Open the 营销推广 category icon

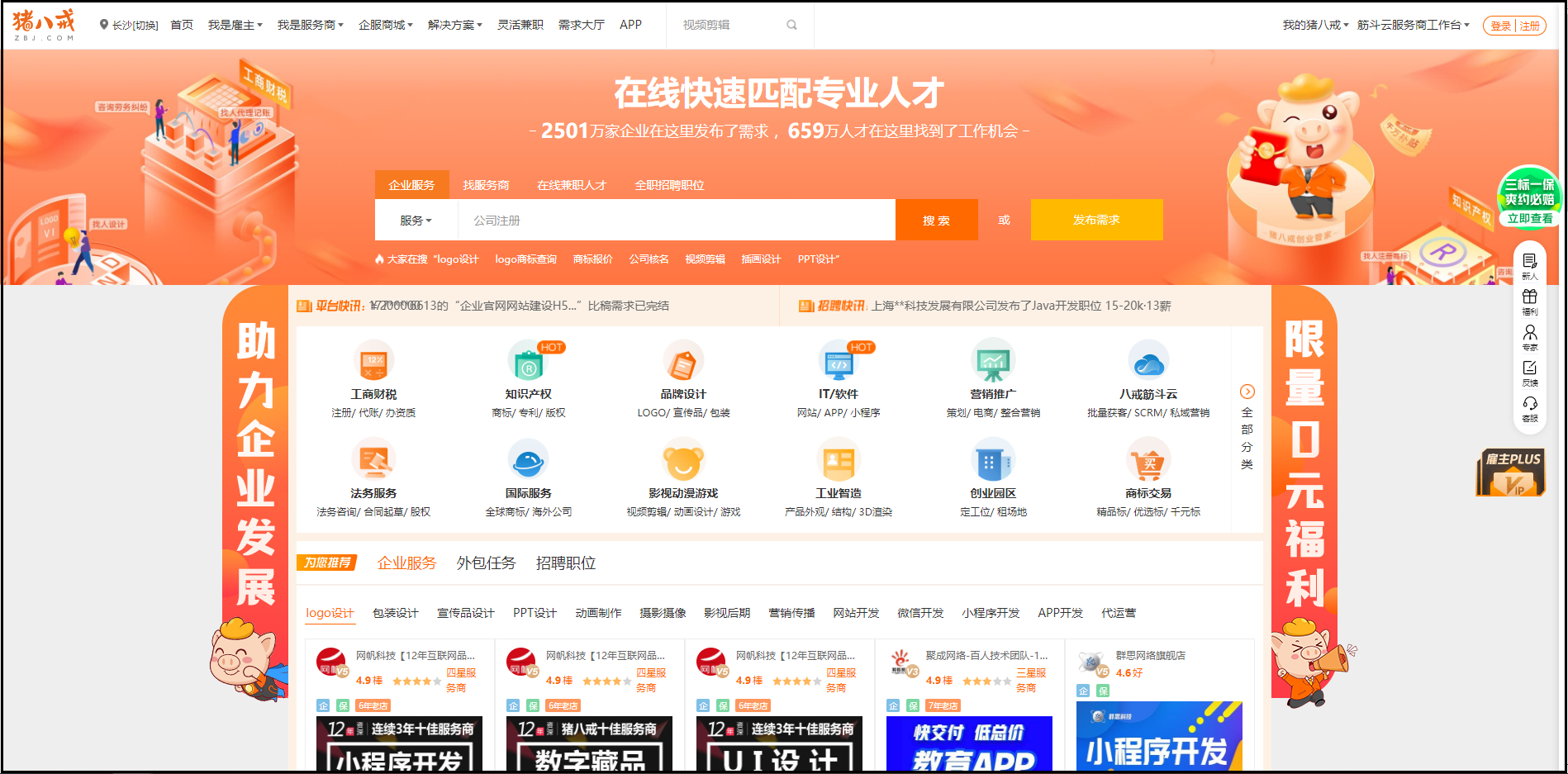993,362
